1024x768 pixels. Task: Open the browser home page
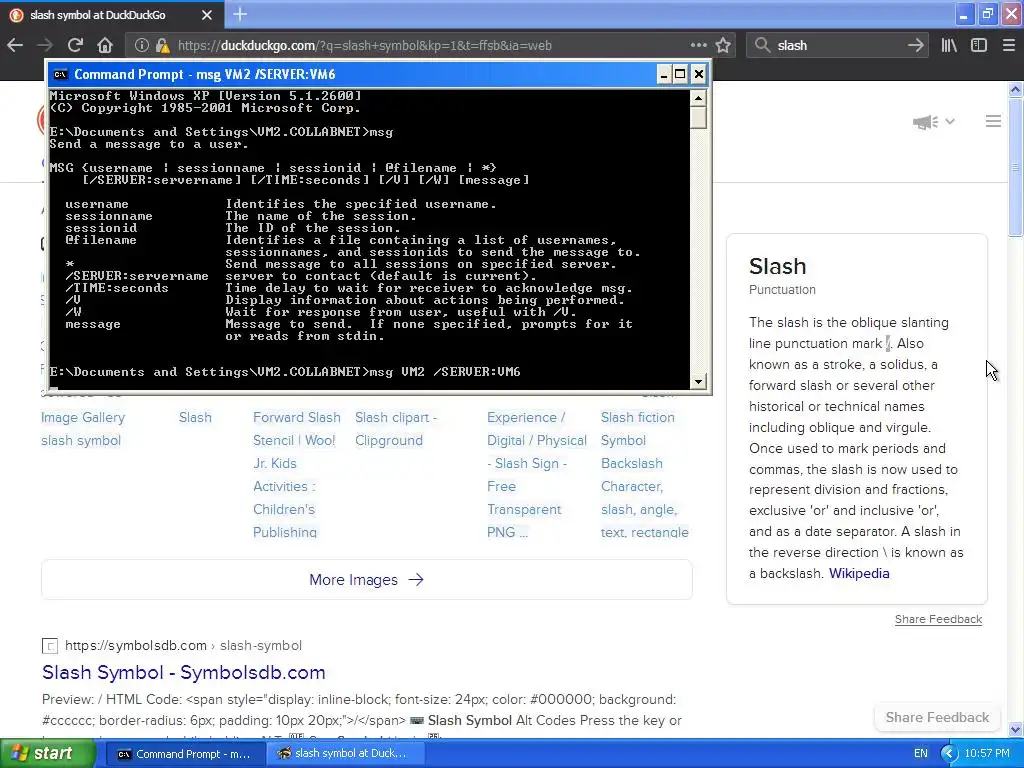pyautogui.click(x=105, y=45)
